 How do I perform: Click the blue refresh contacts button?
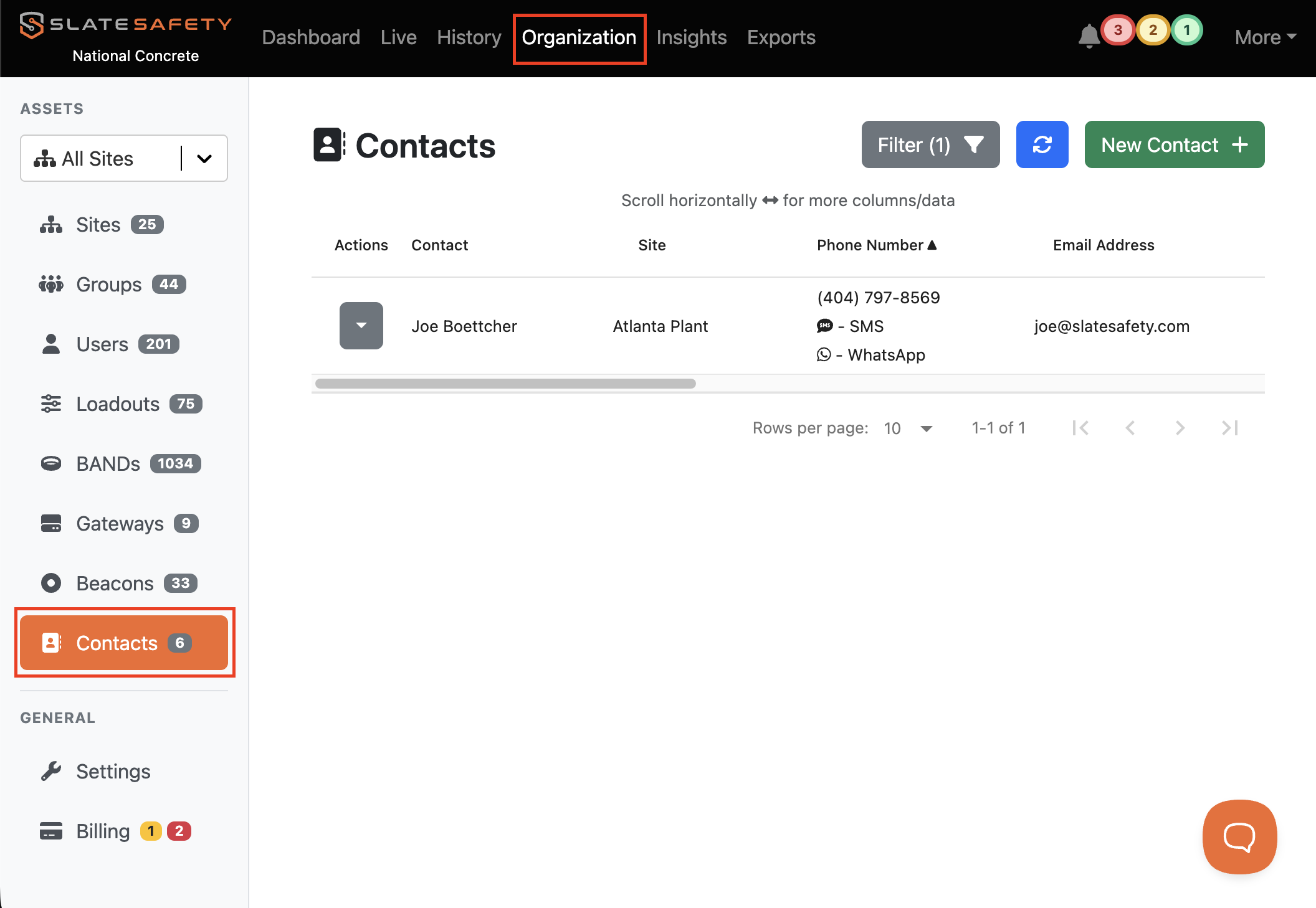pyautogui.click(x=1042, y=144)
